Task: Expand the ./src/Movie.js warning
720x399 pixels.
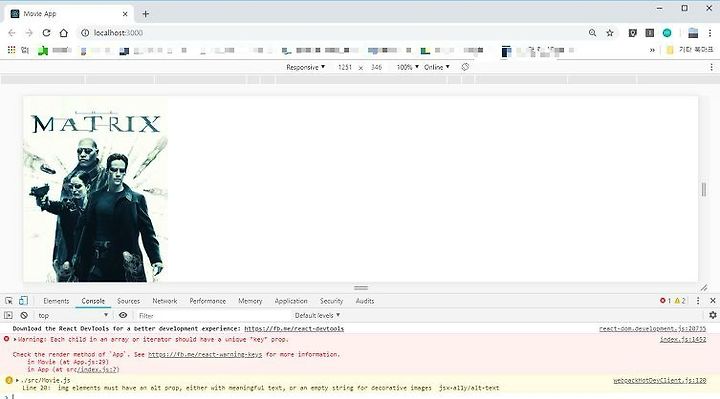Action: (x=17, y=380)
